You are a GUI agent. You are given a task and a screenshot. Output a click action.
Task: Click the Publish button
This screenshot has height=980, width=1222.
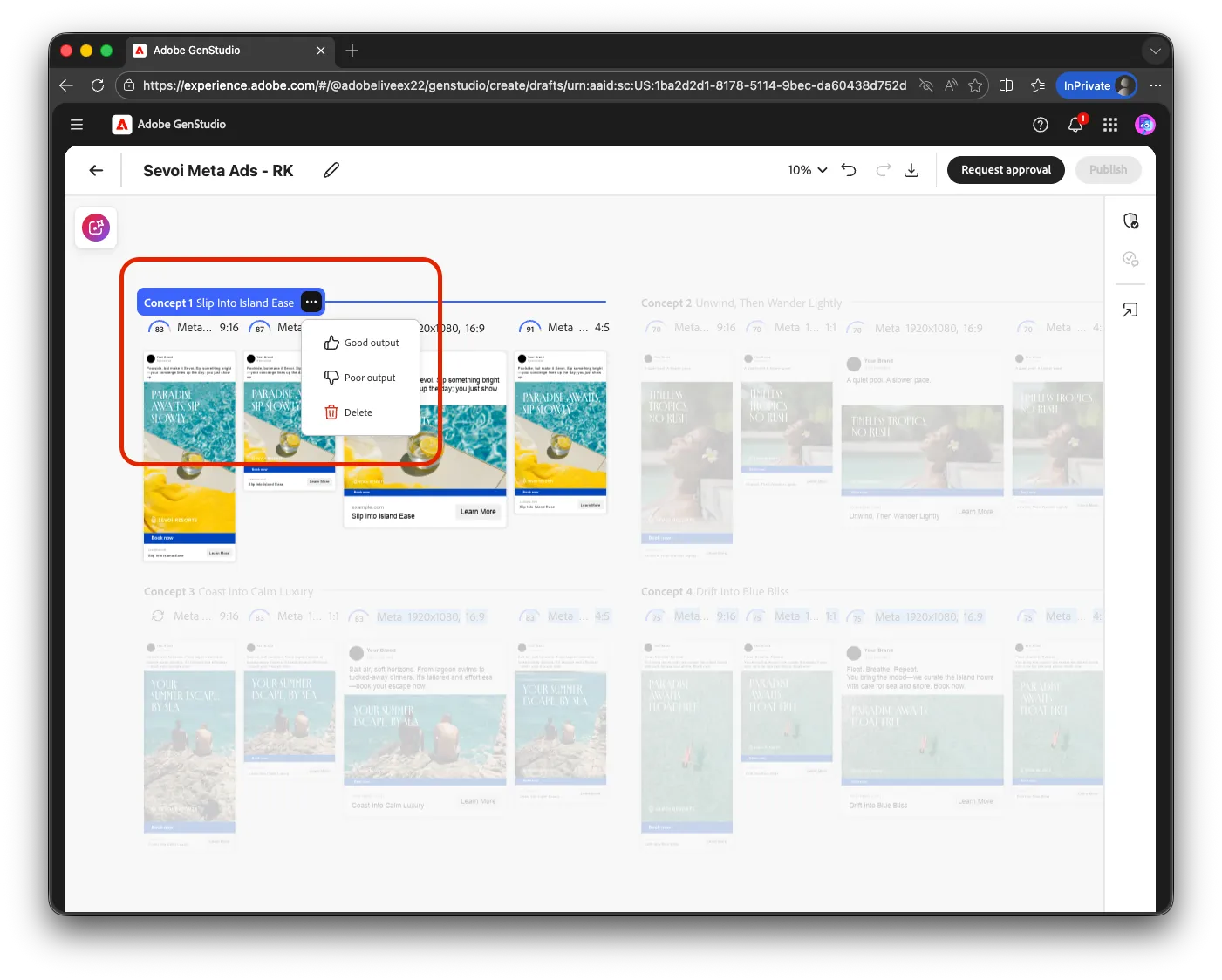coord(1109,170)
